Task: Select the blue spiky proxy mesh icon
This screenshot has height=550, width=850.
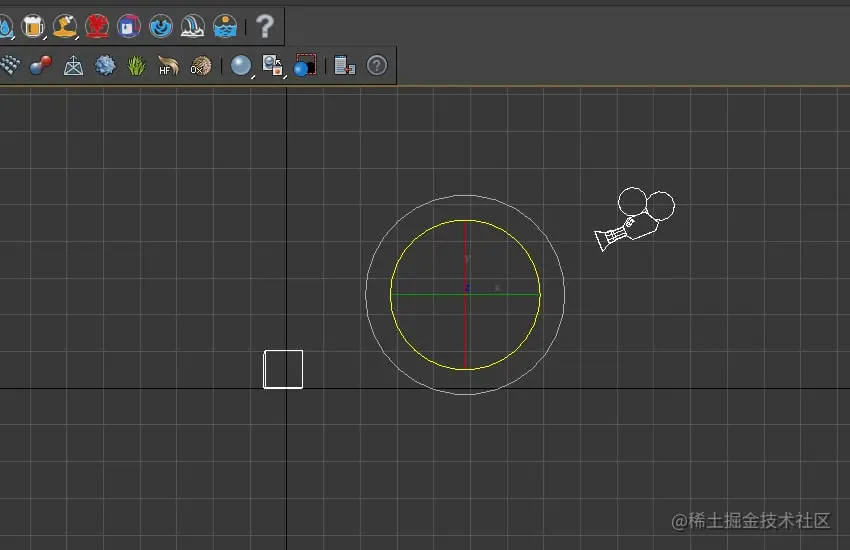Action: point(105,66)
